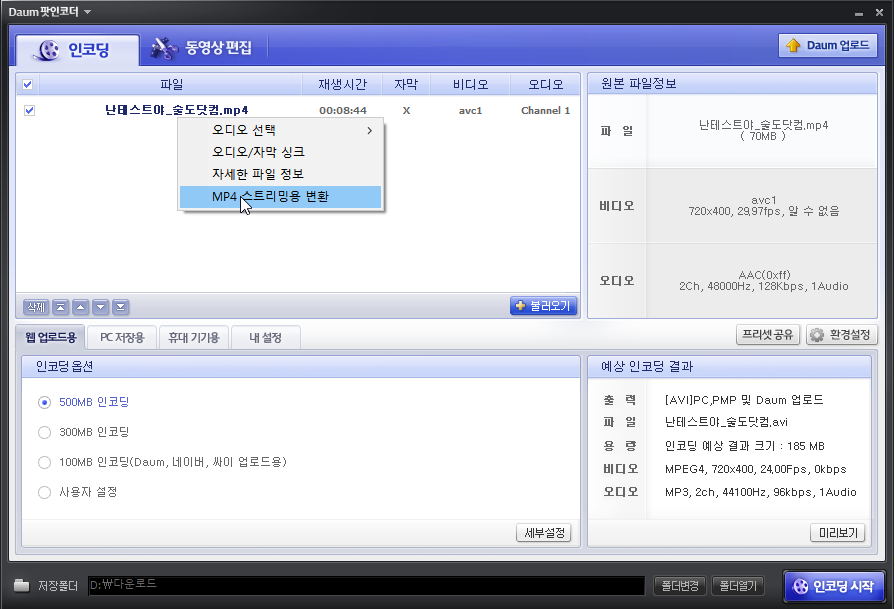Screen dimensions: 895x609
Task: Select 자세한 파일 정보 menu entry
Action: click(280, 174)
